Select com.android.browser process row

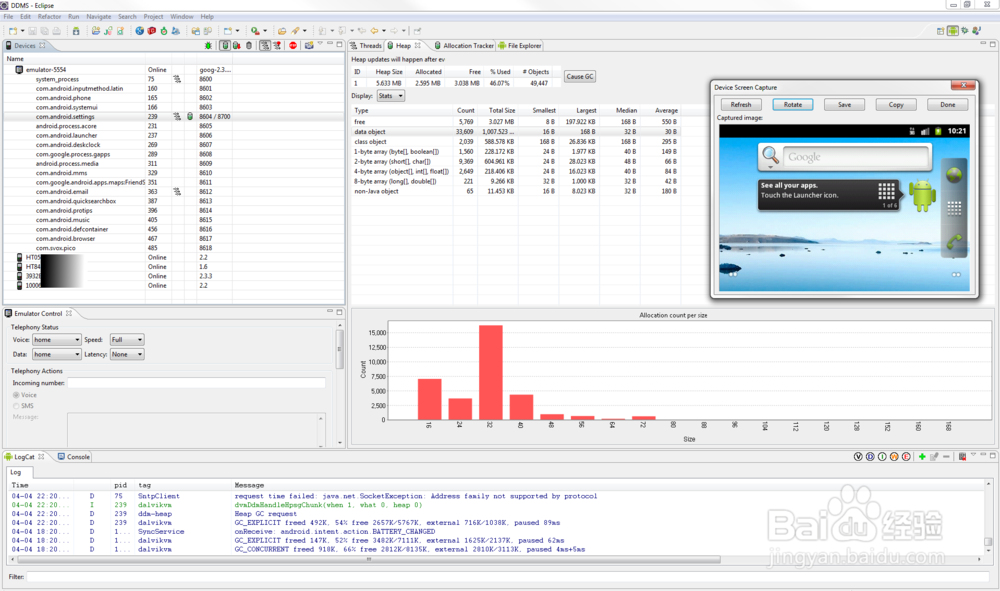tap(173, 238)
